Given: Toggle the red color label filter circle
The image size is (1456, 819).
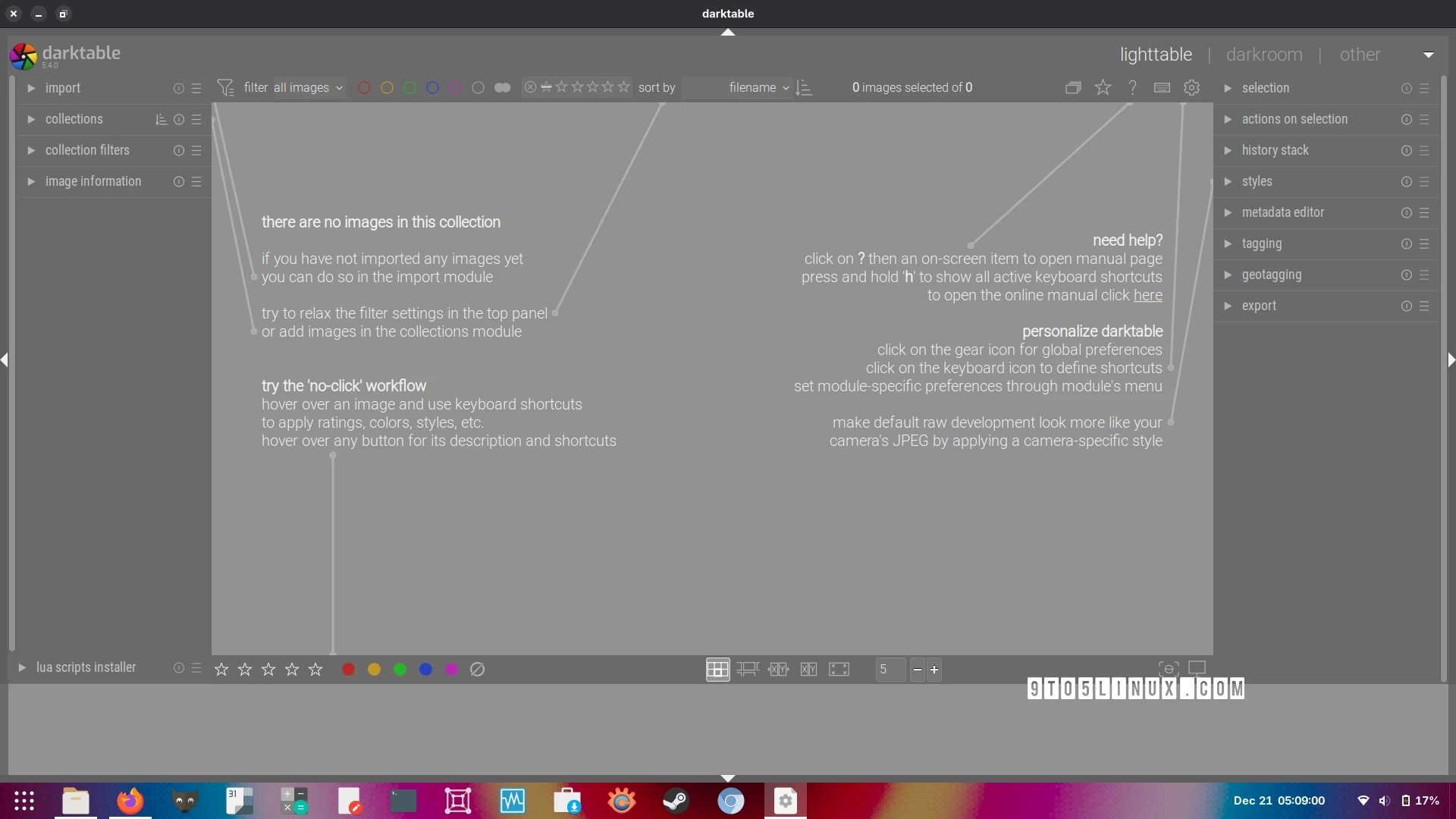Looking at the screenshot, I should (x=364, y=87).
